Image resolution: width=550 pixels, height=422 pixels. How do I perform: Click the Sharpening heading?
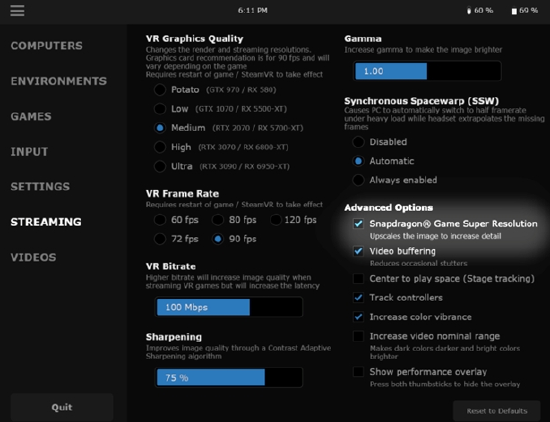[174, 337]
